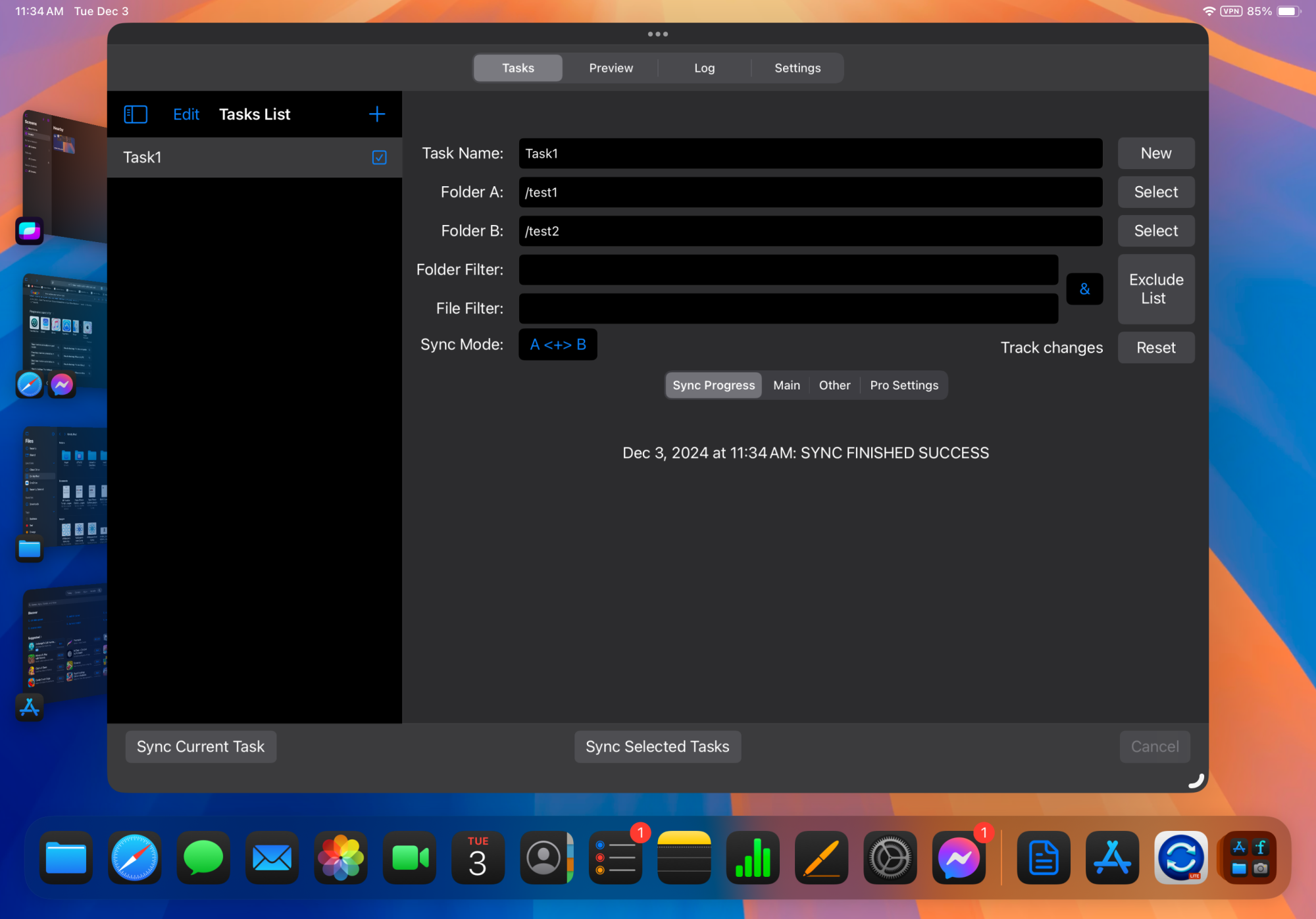Screen dimensions: 1316x919
Task: Click into the Folder Filter field
Action: click(788, 270)
